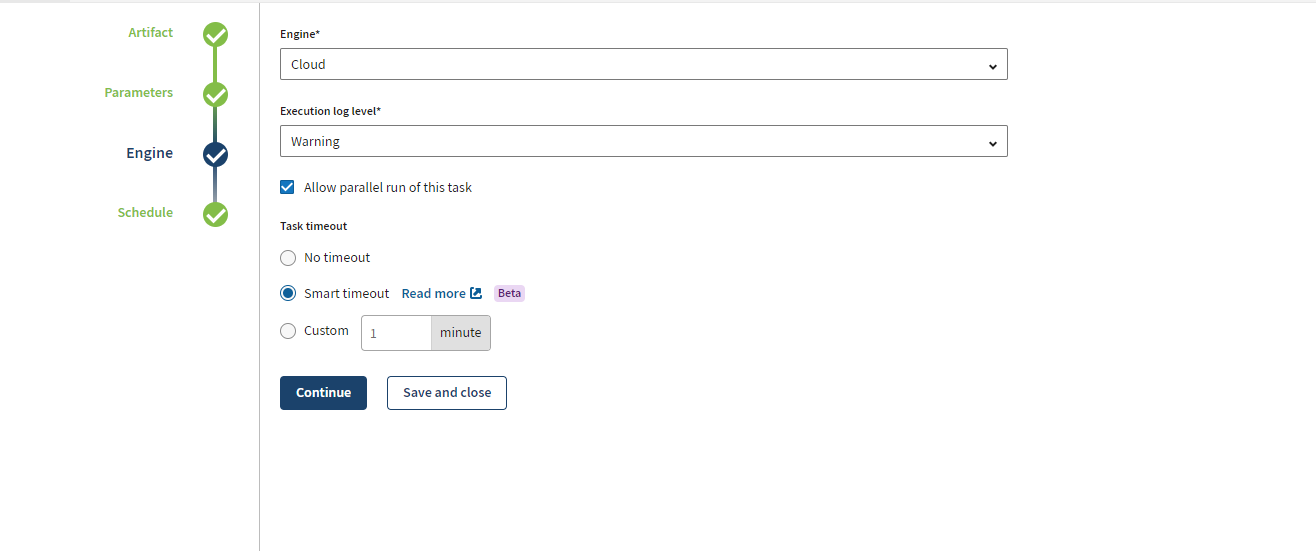
Task: Click the Schedule step checkmark icon
Action: 215,214
